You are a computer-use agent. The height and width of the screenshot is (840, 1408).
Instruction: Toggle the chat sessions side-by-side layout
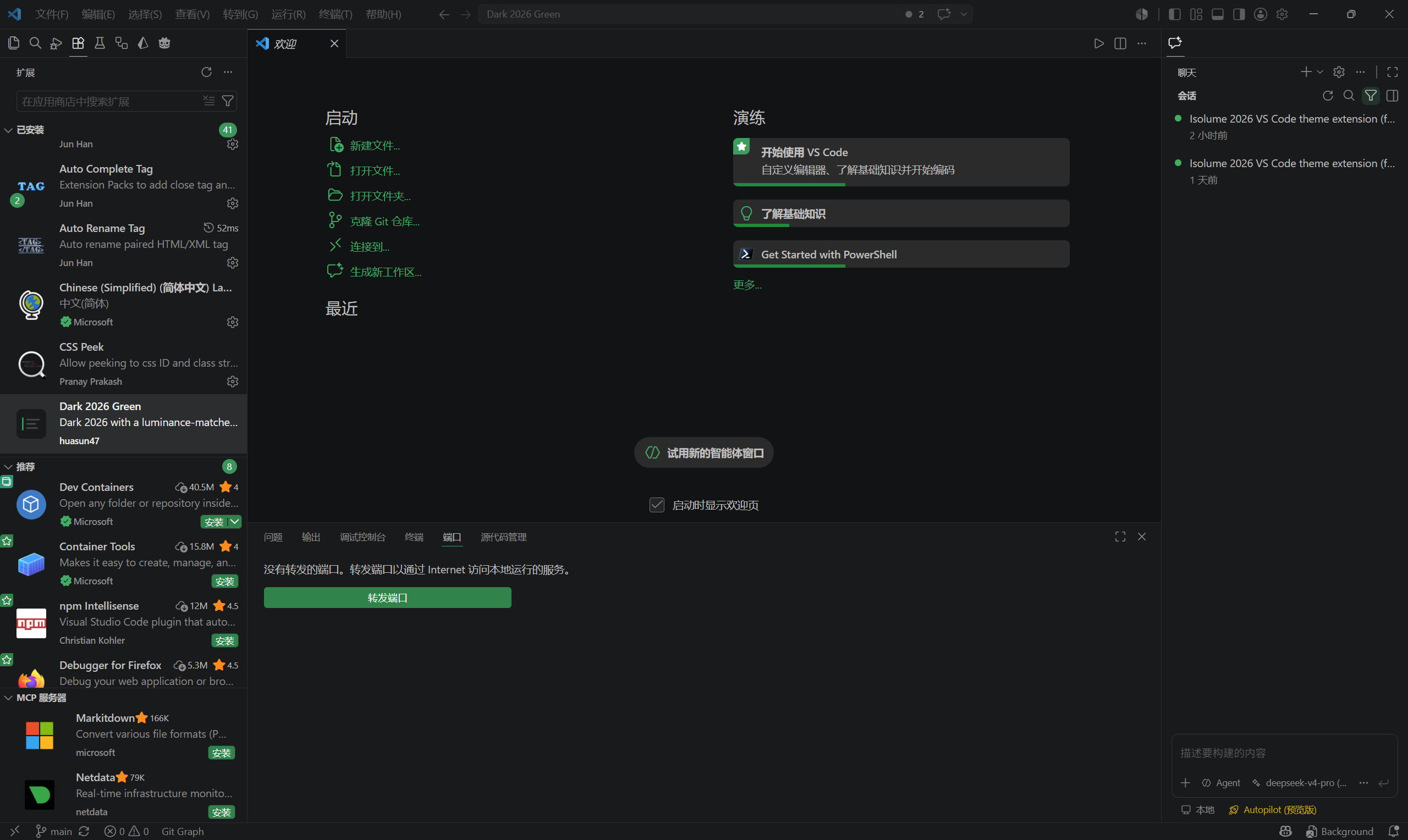[x=1393, y=96]
